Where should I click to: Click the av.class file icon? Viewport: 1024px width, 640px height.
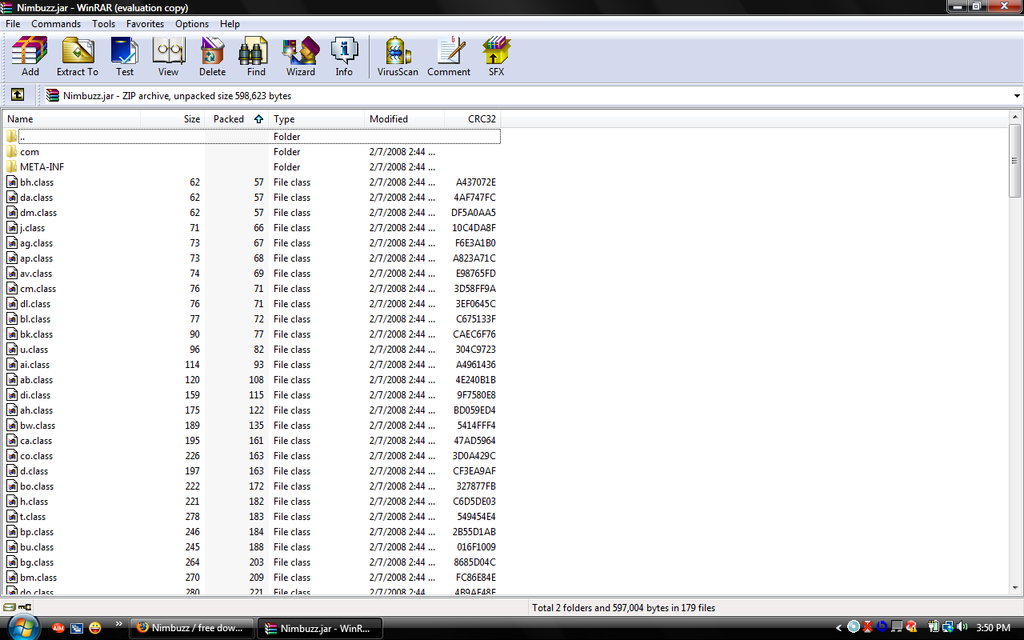(12, 274)
